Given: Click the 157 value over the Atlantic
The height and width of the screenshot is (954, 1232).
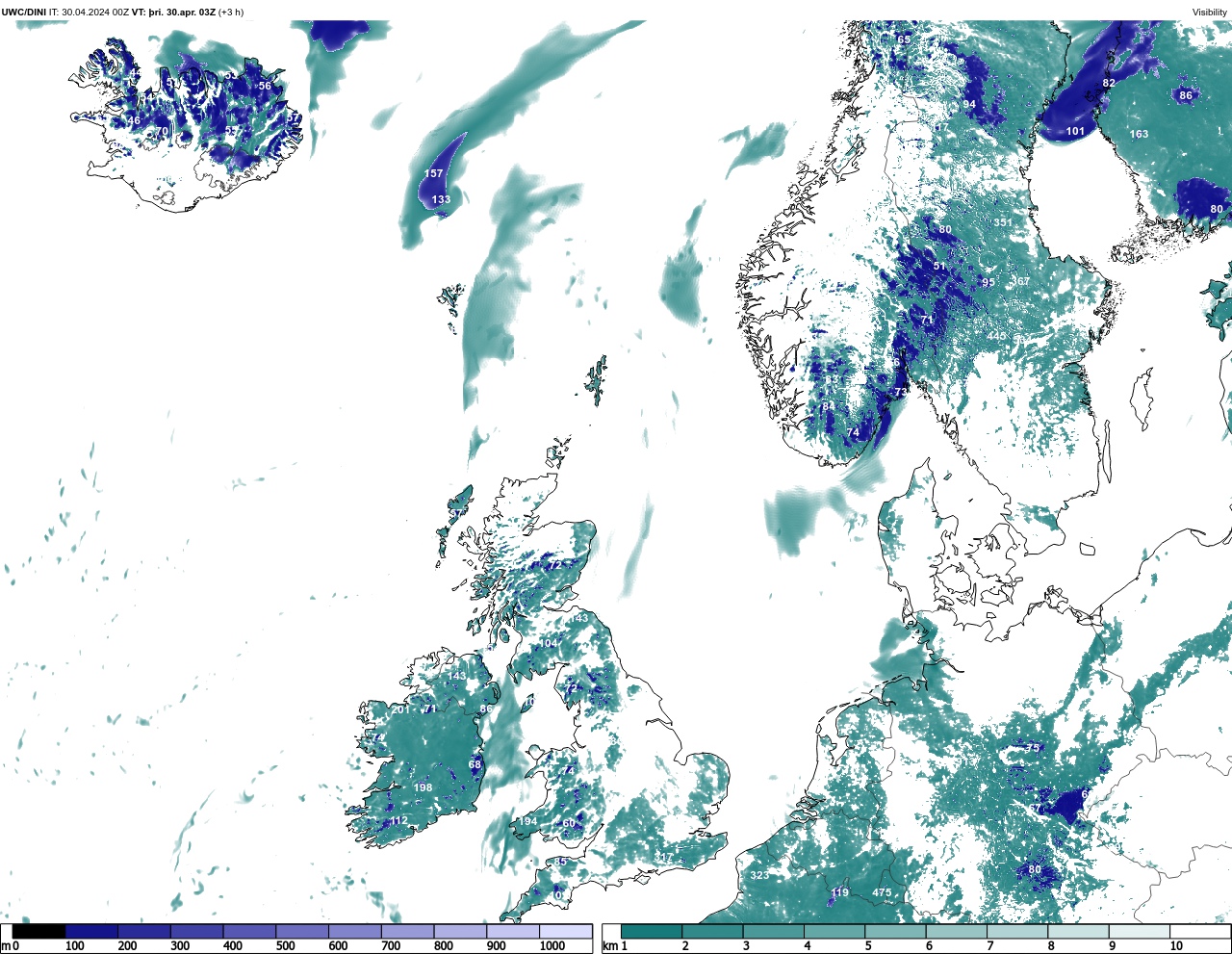Looking at the screenshot, I should 434,174.
